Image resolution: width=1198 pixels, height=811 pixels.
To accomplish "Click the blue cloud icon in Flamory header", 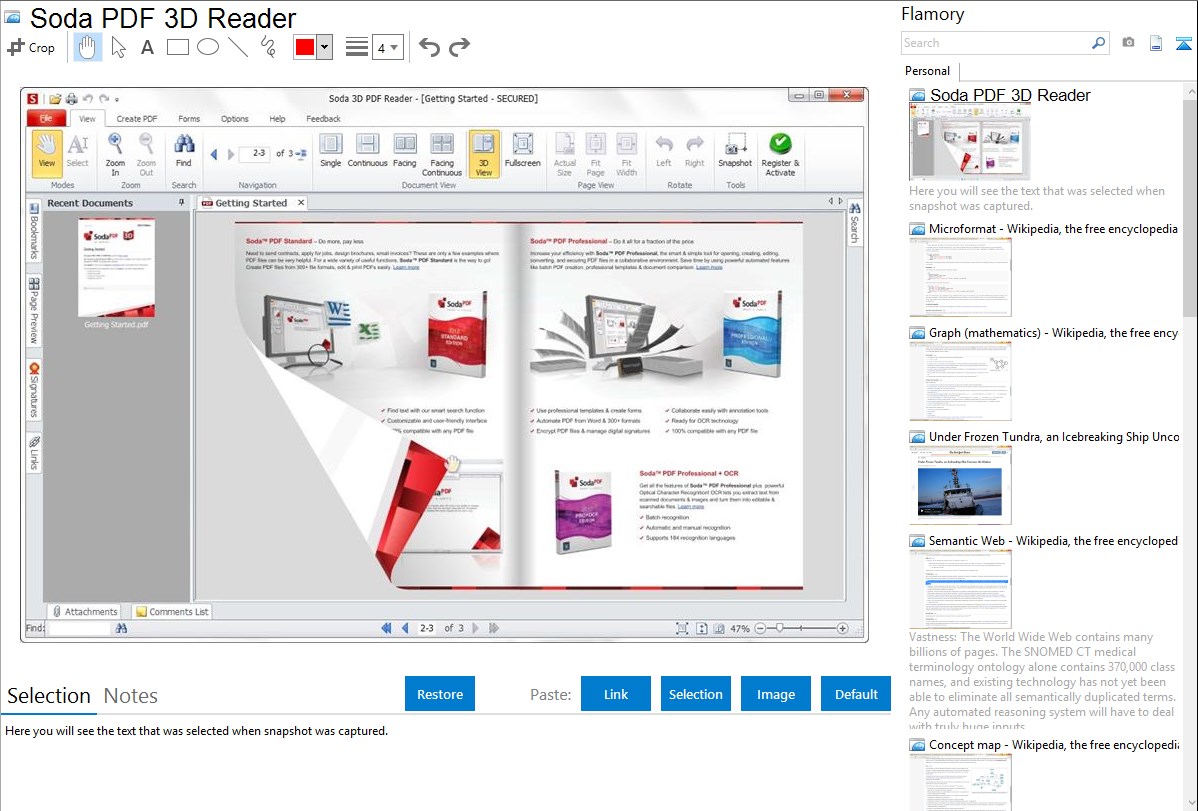I will click(1183, 43).
